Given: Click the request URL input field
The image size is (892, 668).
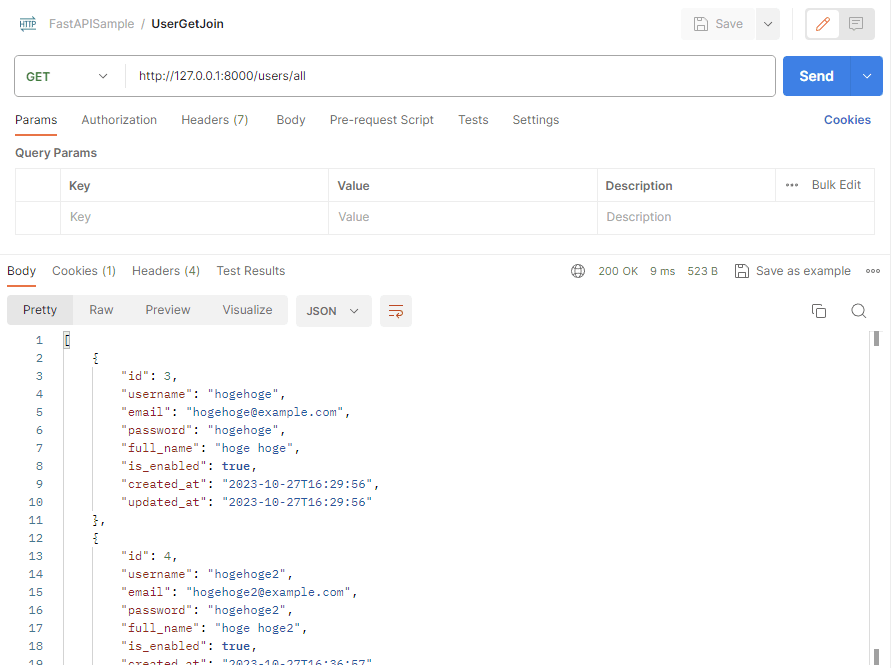Looking at the screenshot, I should click(400, 75).
